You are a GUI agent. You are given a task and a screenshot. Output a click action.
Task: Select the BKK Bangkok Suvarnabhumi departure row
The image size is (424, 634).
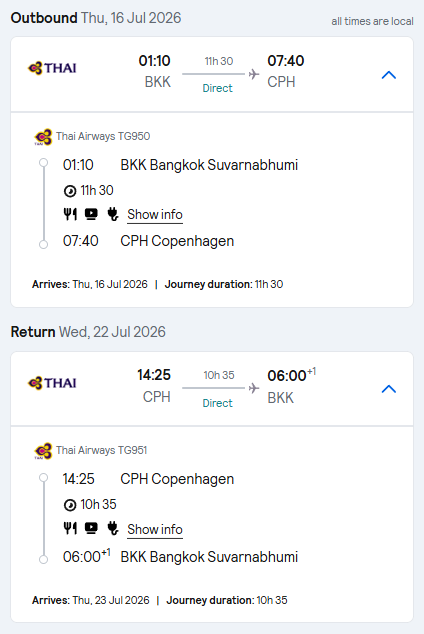coord(180,165)
